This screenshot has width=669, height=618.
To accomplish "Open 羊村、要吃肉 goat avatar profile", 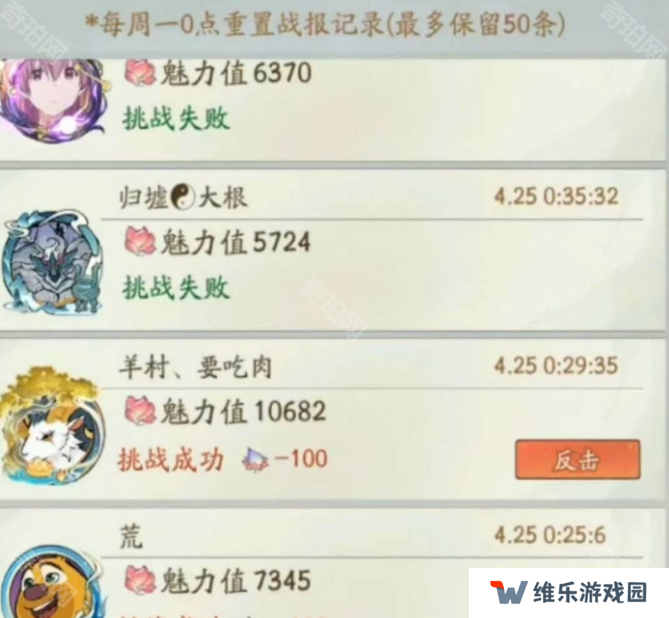I will 51,425.
